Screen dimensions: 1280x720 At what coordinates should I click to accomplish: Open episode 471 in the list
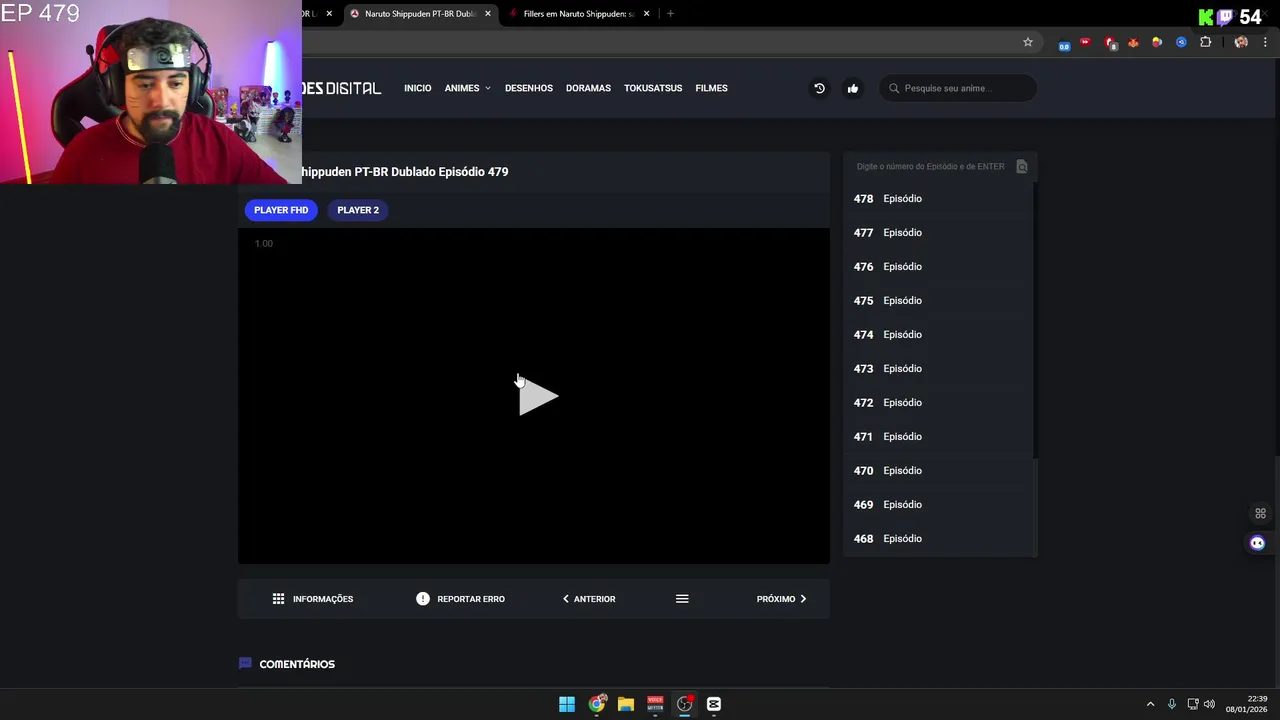click(x=937, y=437)
